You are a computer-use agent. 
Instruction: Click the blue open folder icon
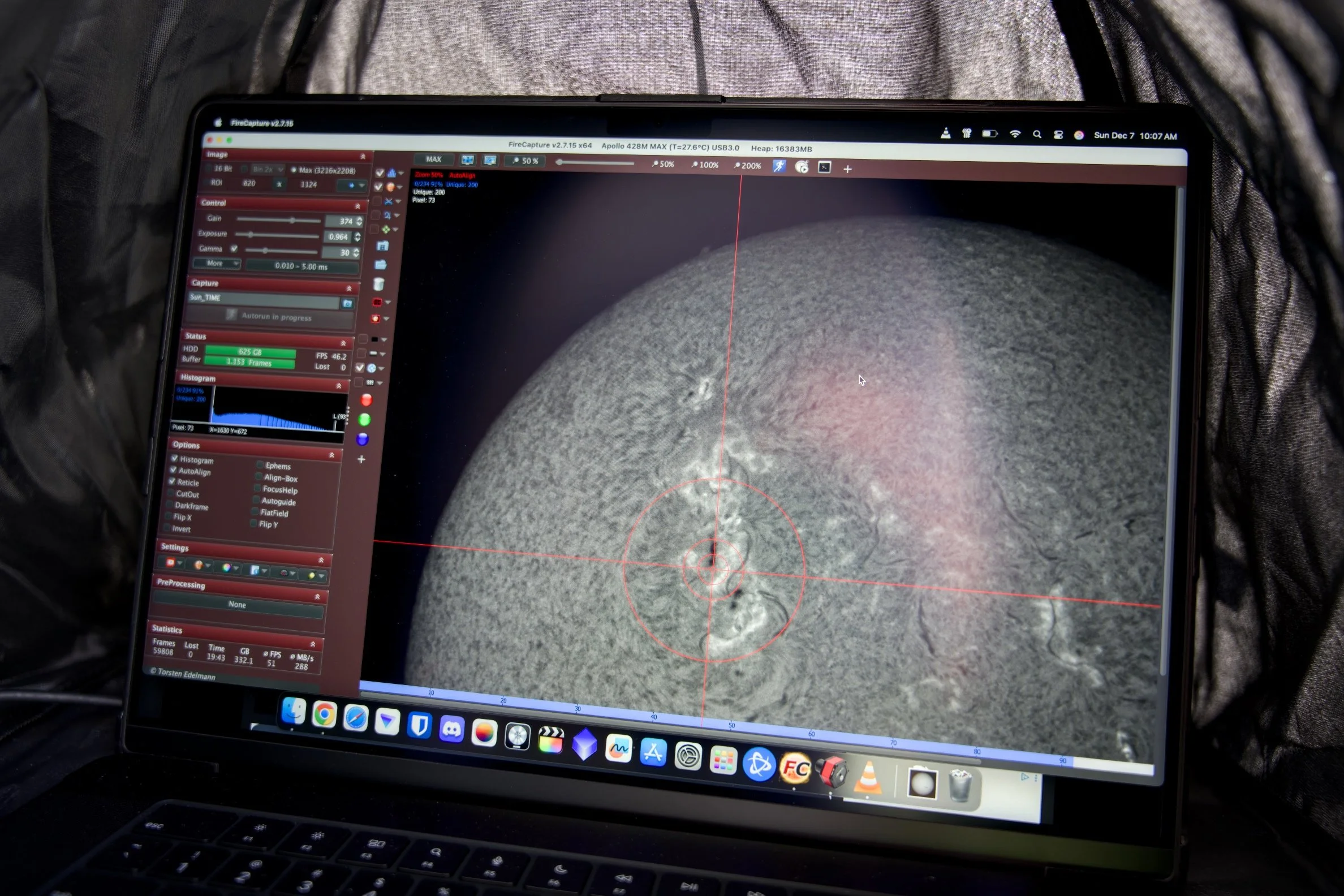click(x=381, y=265)
